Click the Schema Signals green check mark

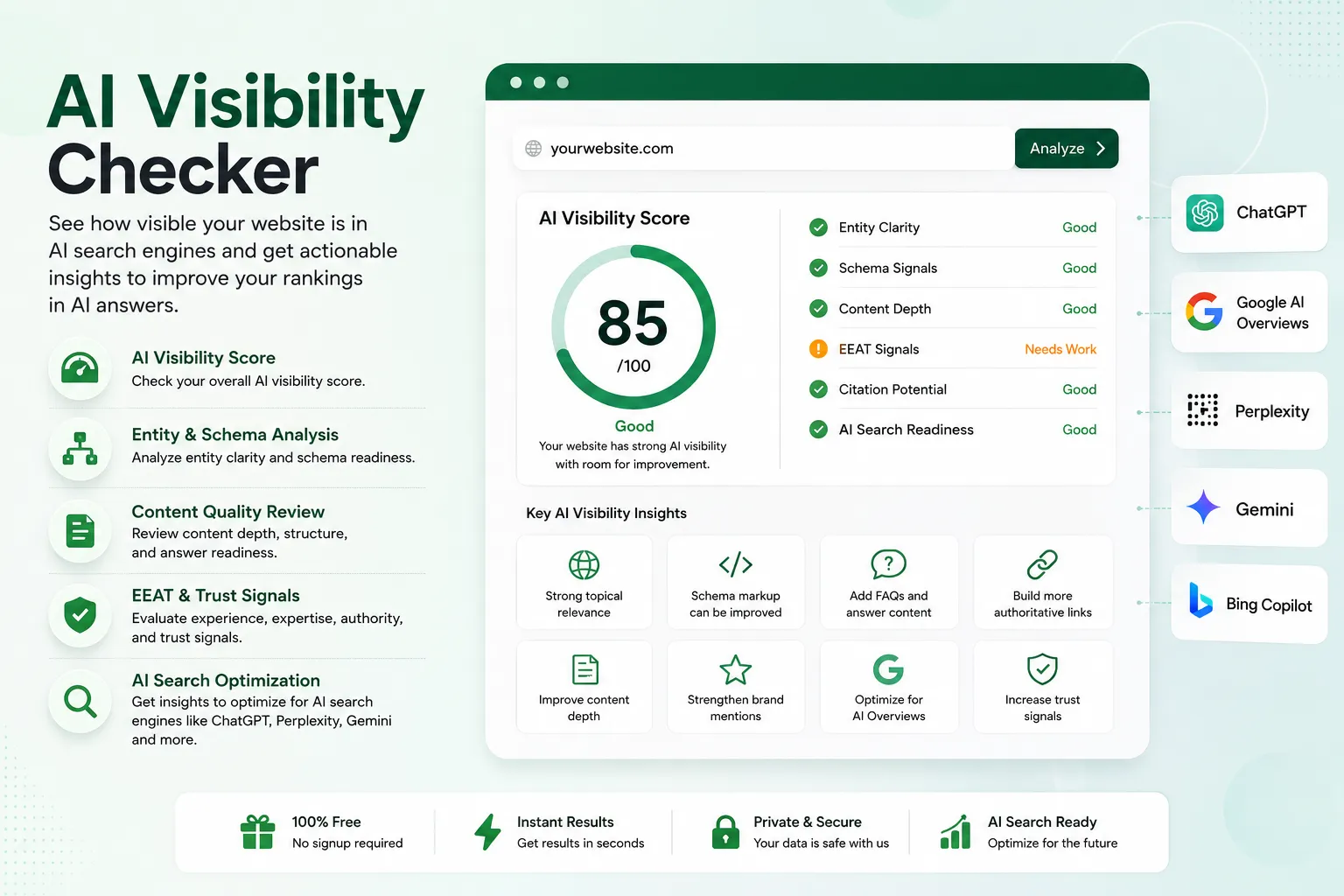[818, 268]
